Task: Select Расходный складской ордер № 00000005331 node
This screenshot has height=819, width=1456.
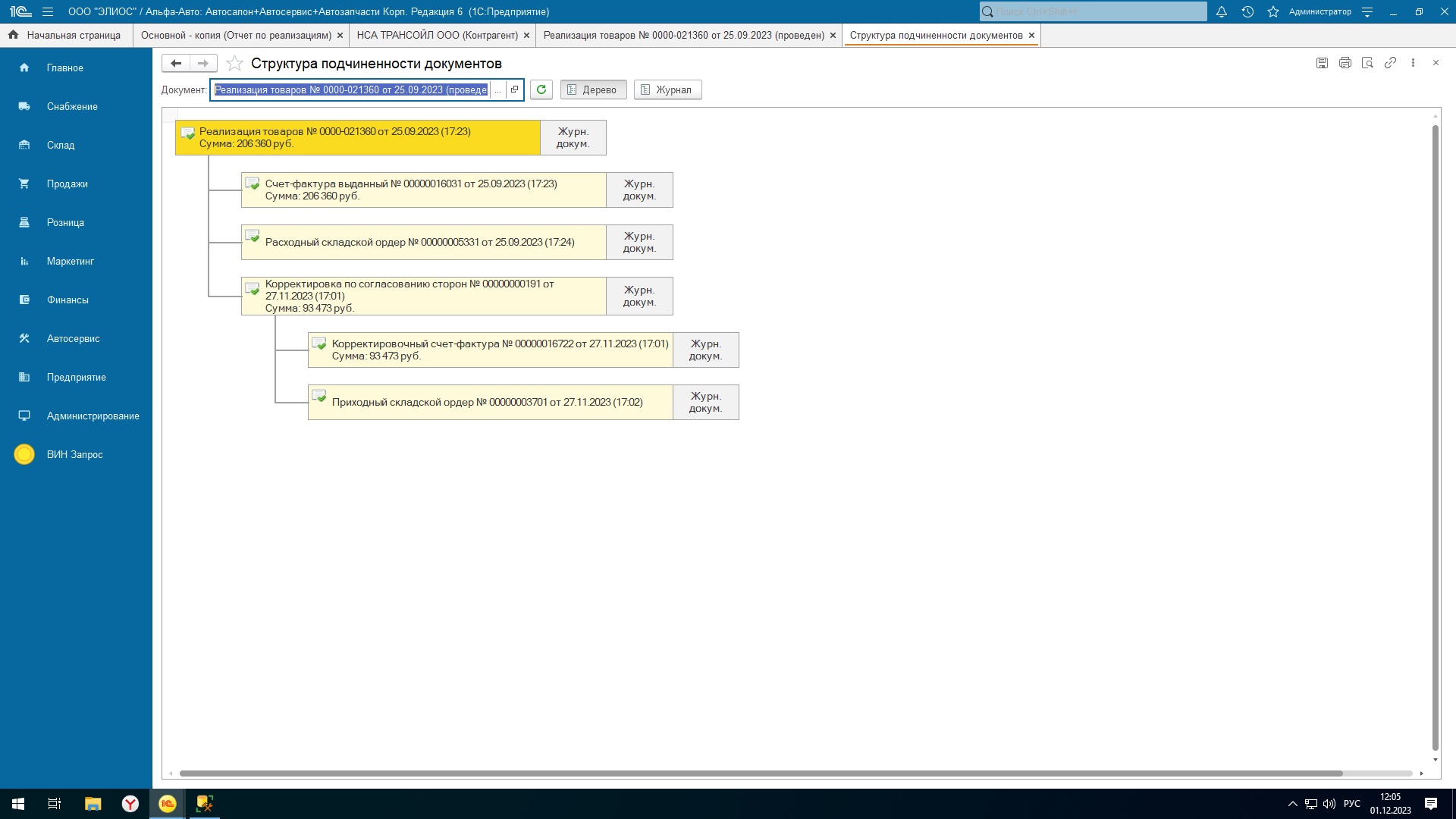Action: (x=424, y=242)
